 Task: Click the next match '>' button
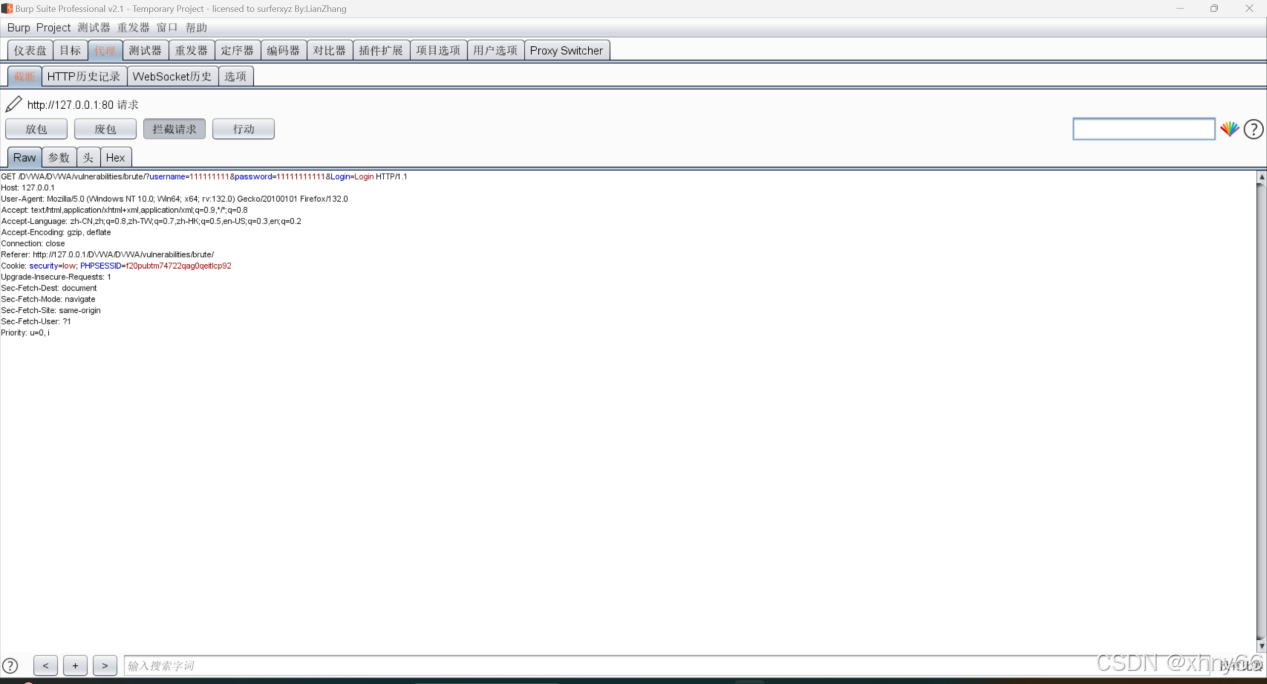pyautogui.click(x=105, y=666)
